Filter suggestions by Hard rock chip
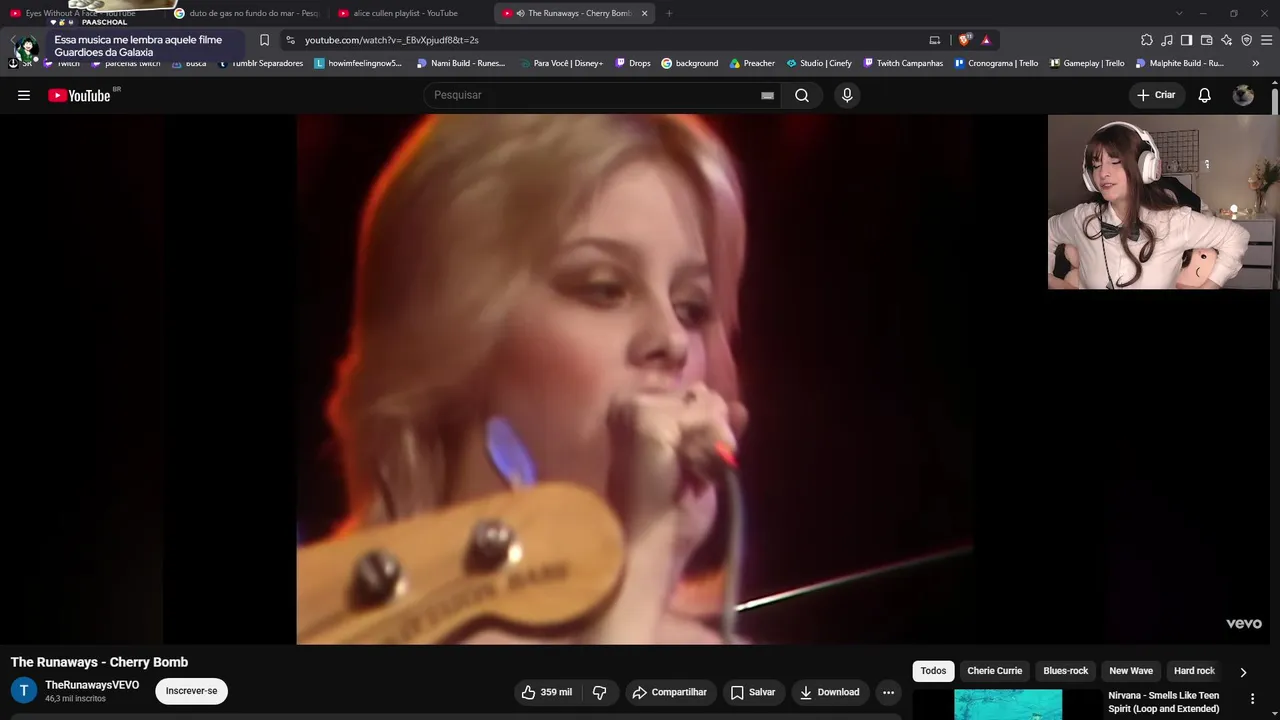Screen dimensions: 1280x720 1194,671
